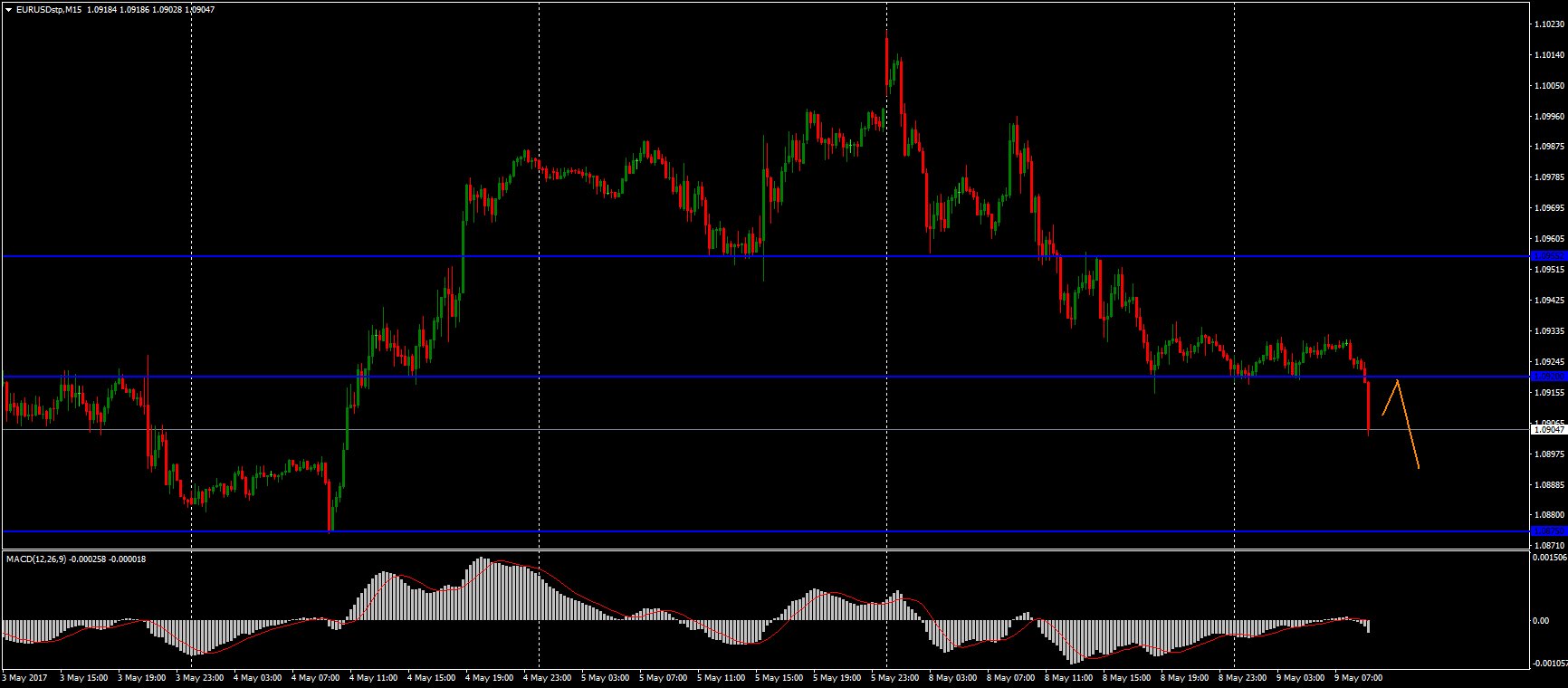The image size is (1568, 688).
Task: Click the 3 May 2017 date label
Action: (x=25, y=677)
